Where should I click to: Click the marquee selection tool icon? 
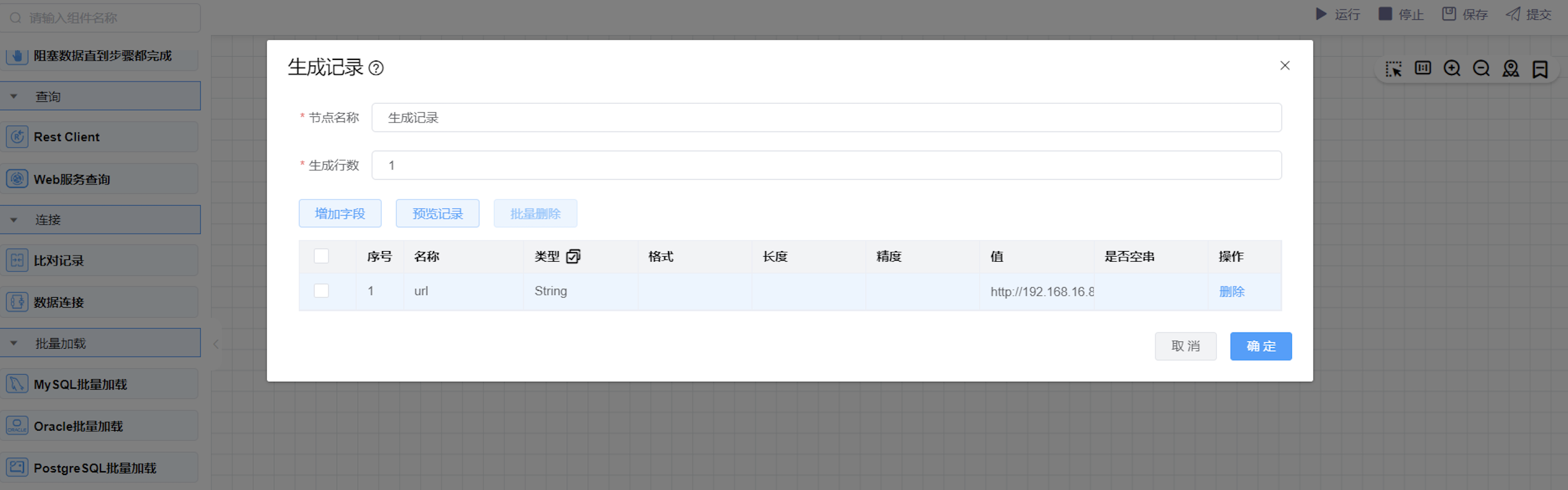(1393, 69)
